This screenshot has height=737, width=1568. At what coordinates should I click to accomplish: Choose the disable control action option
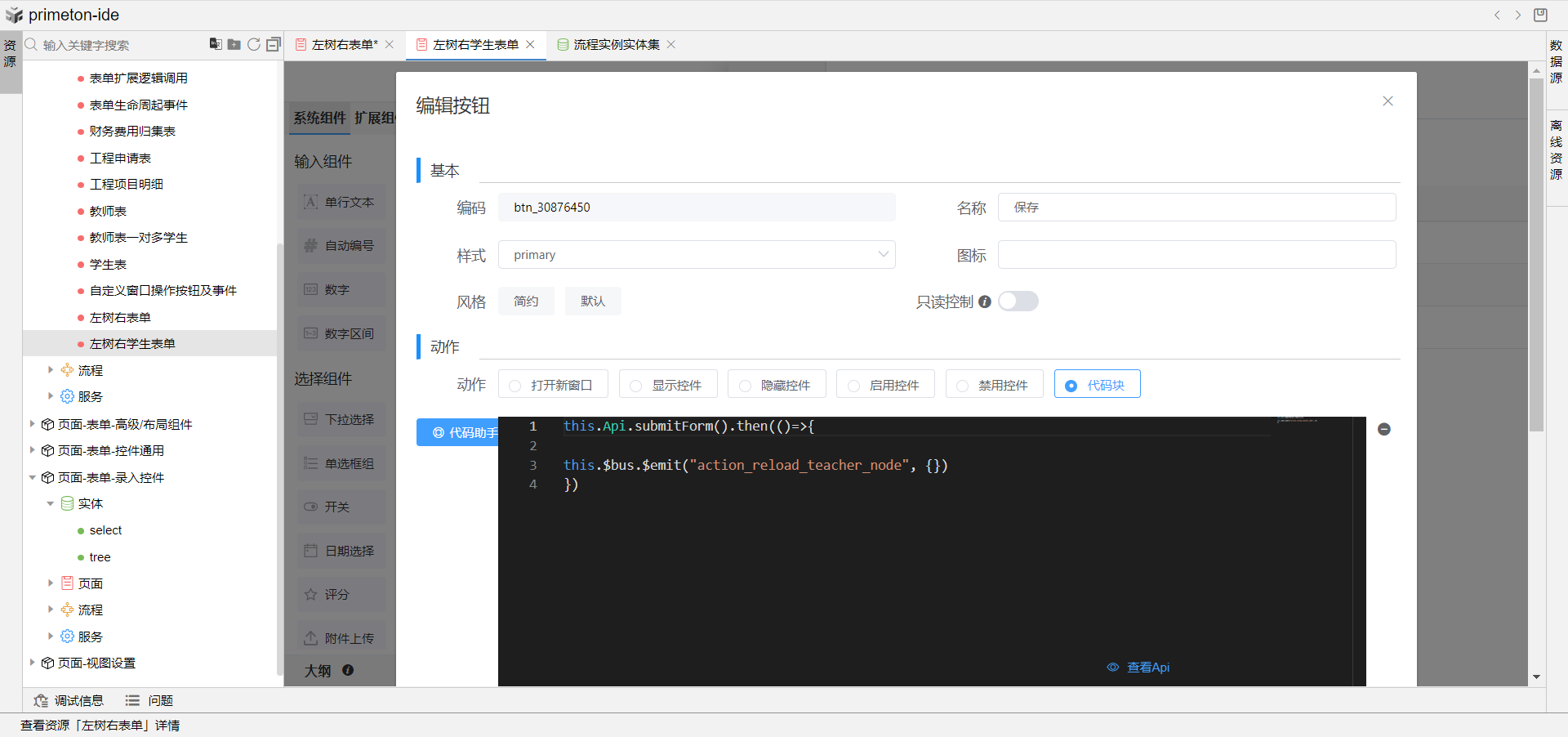(x=994, y=385)
